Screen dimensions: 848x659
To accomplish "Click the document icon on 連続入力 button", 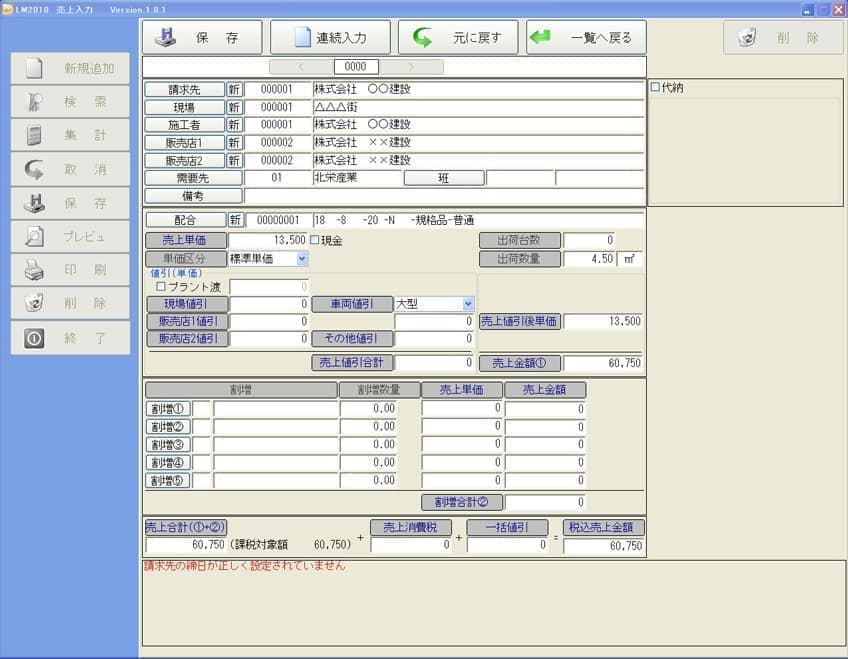I will (x=302, y=38).
